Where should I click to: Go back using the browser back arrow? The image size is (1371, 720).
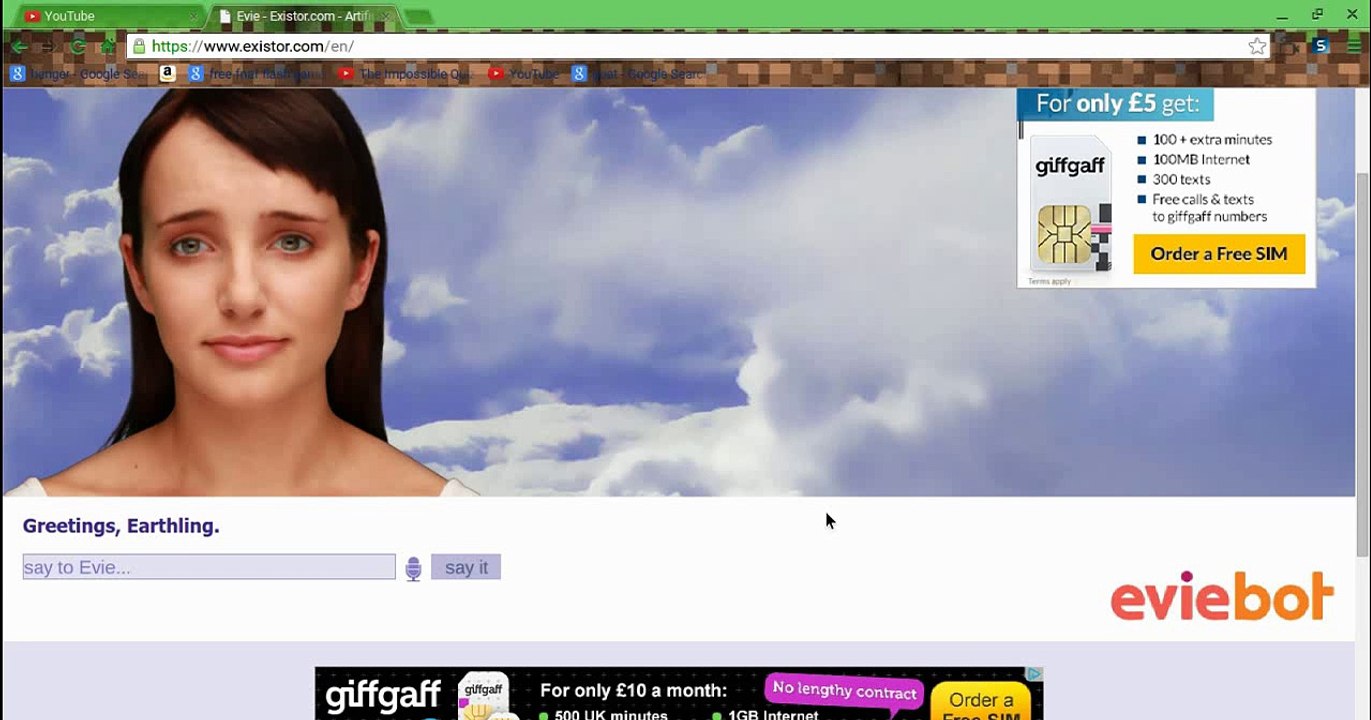pos(19,46)
